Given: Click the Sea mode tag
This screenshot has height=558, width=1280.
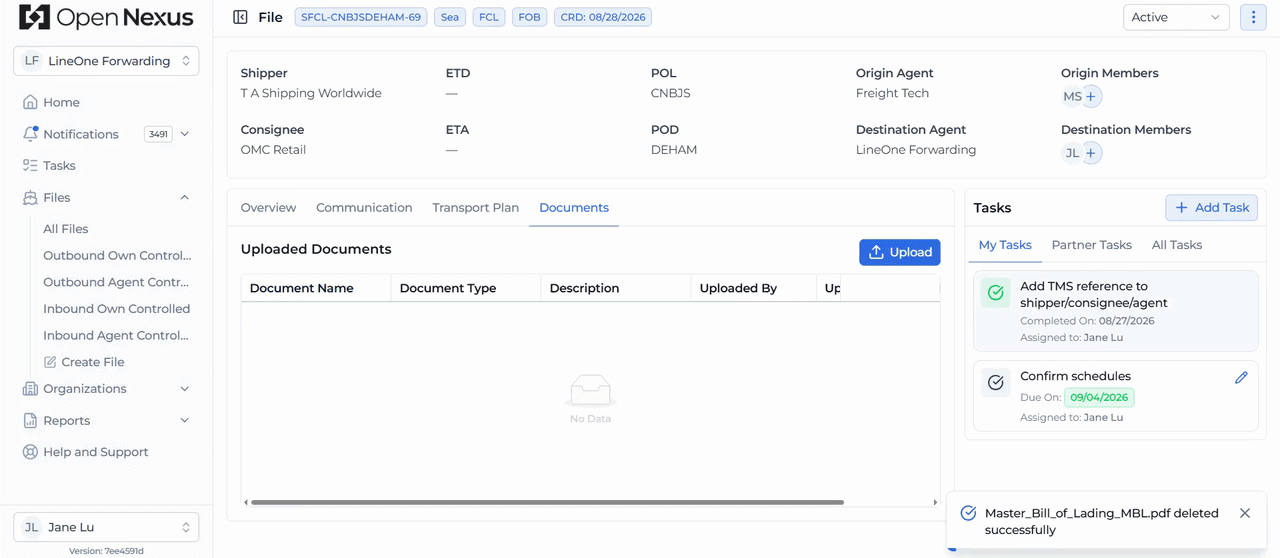Looking at the screenshot, I should [x=450, y=17].
